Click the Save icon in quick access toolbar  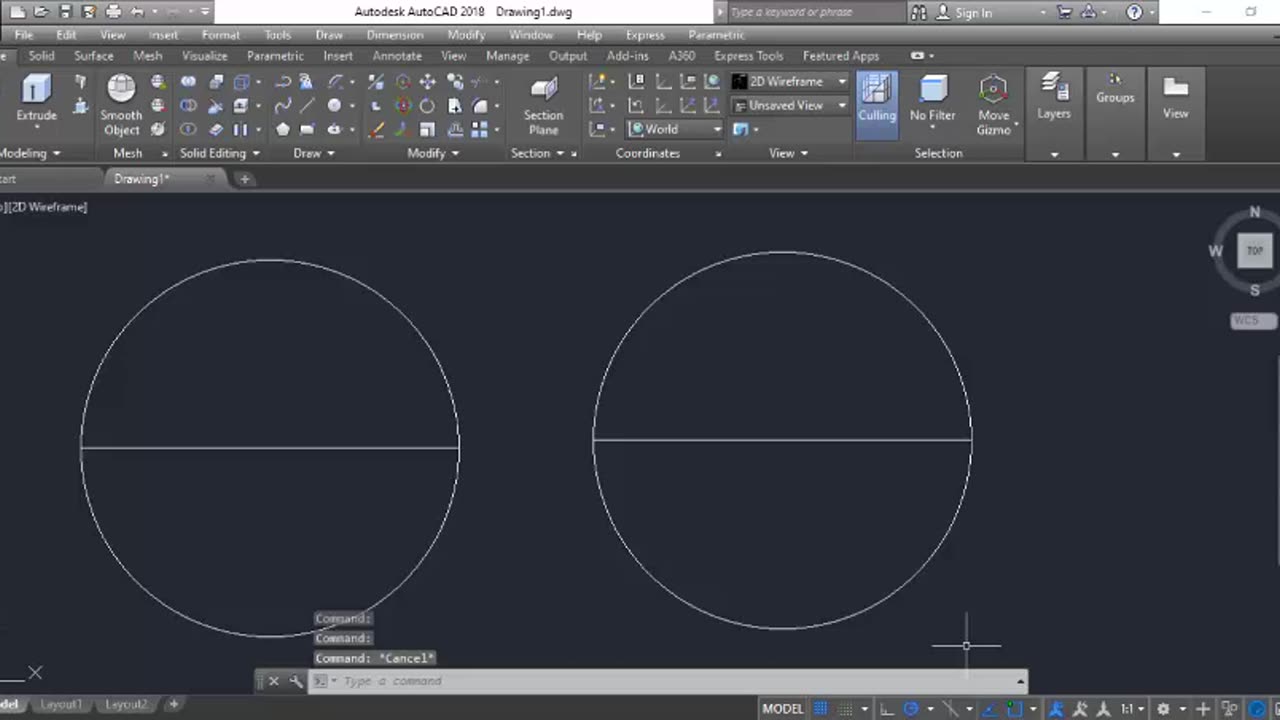(x=65, y=12)
